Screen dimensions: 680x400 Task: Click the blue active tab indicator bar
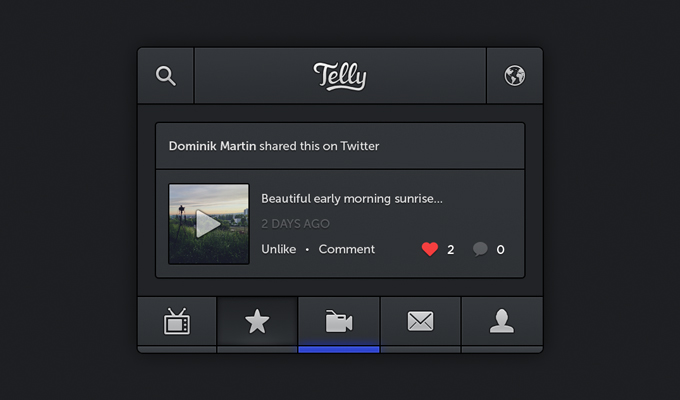339,349
